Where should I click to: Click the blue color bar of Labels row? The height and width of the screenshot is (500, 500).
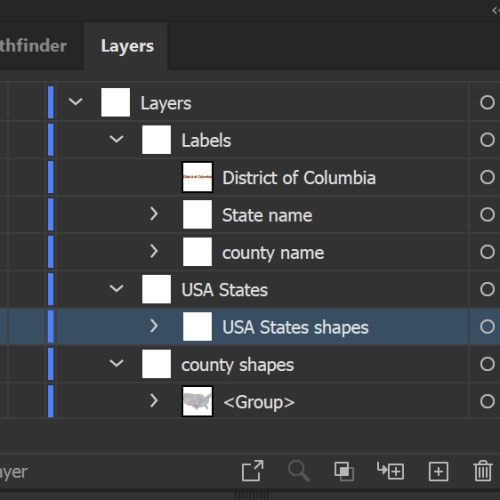(51, 140)
